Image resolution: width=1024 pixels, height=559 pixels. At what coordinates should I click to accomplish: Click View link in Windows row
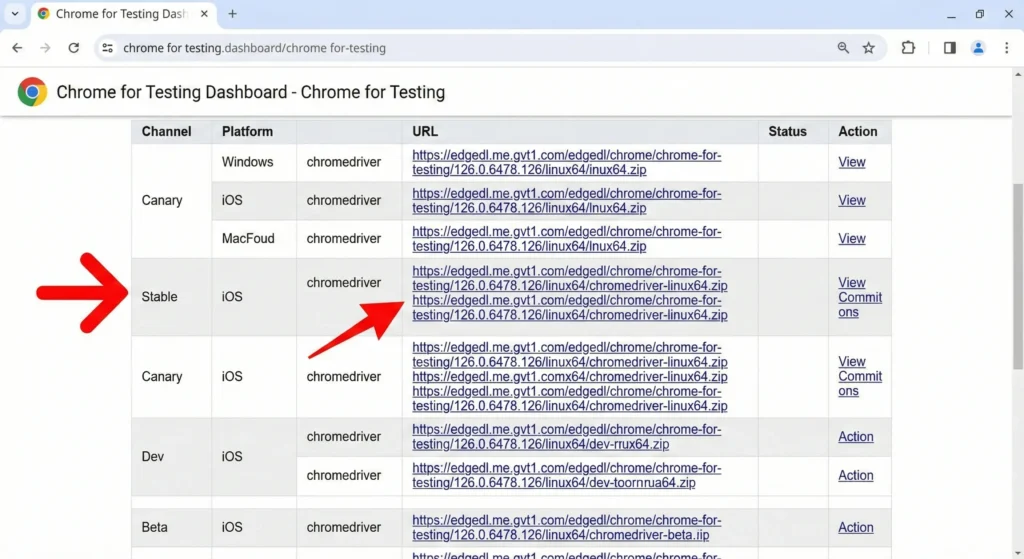tap(852, 162)
